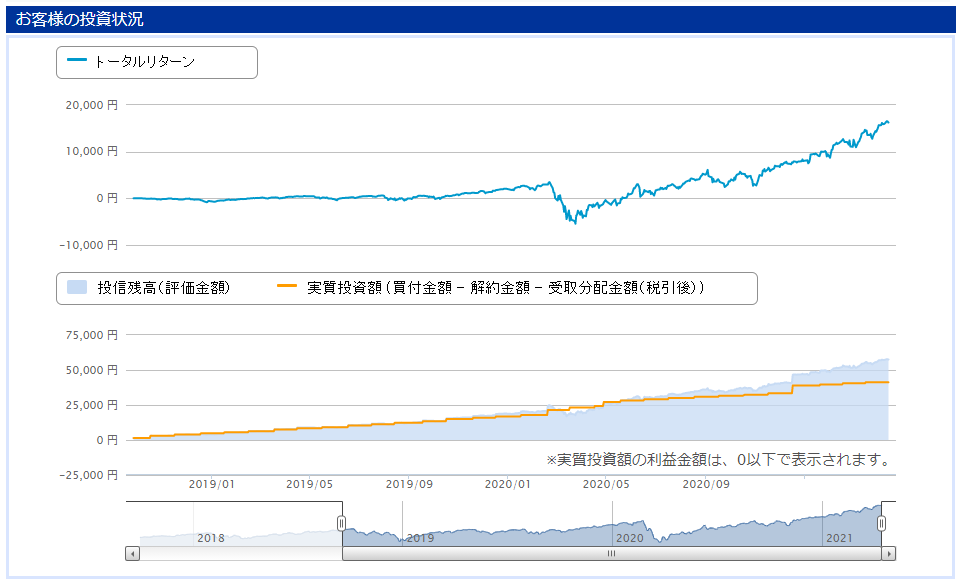Click the 75,000 円 y-axis label
The width and height of the screenshot is (962, 580).
click(x=91, y=335)
